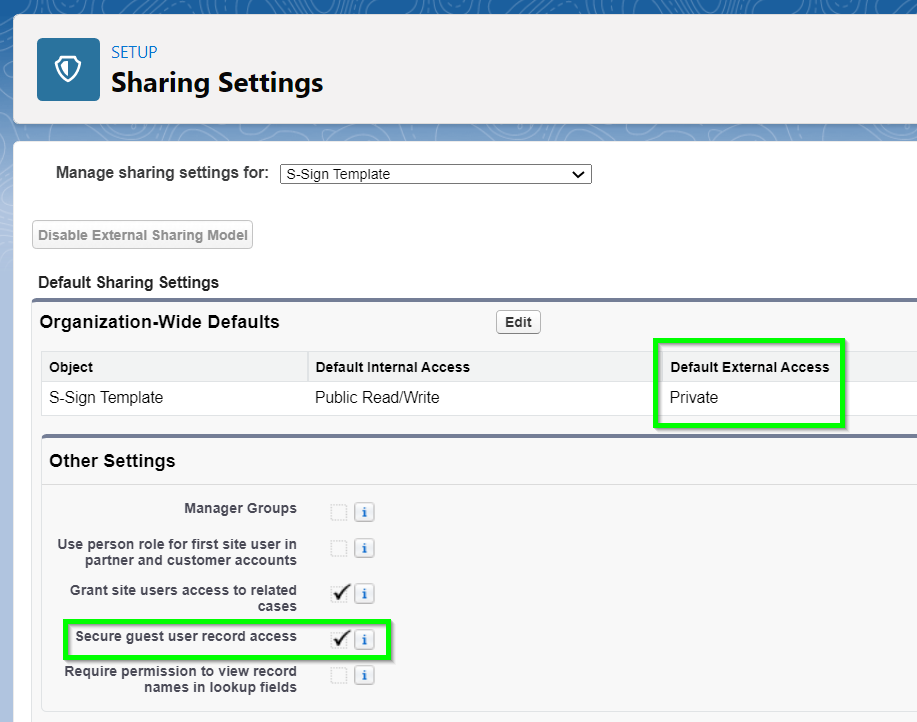Screen dimensions: 917x722
Task: Open info icon for Manager Groups
Action: (x=364, y=512)
